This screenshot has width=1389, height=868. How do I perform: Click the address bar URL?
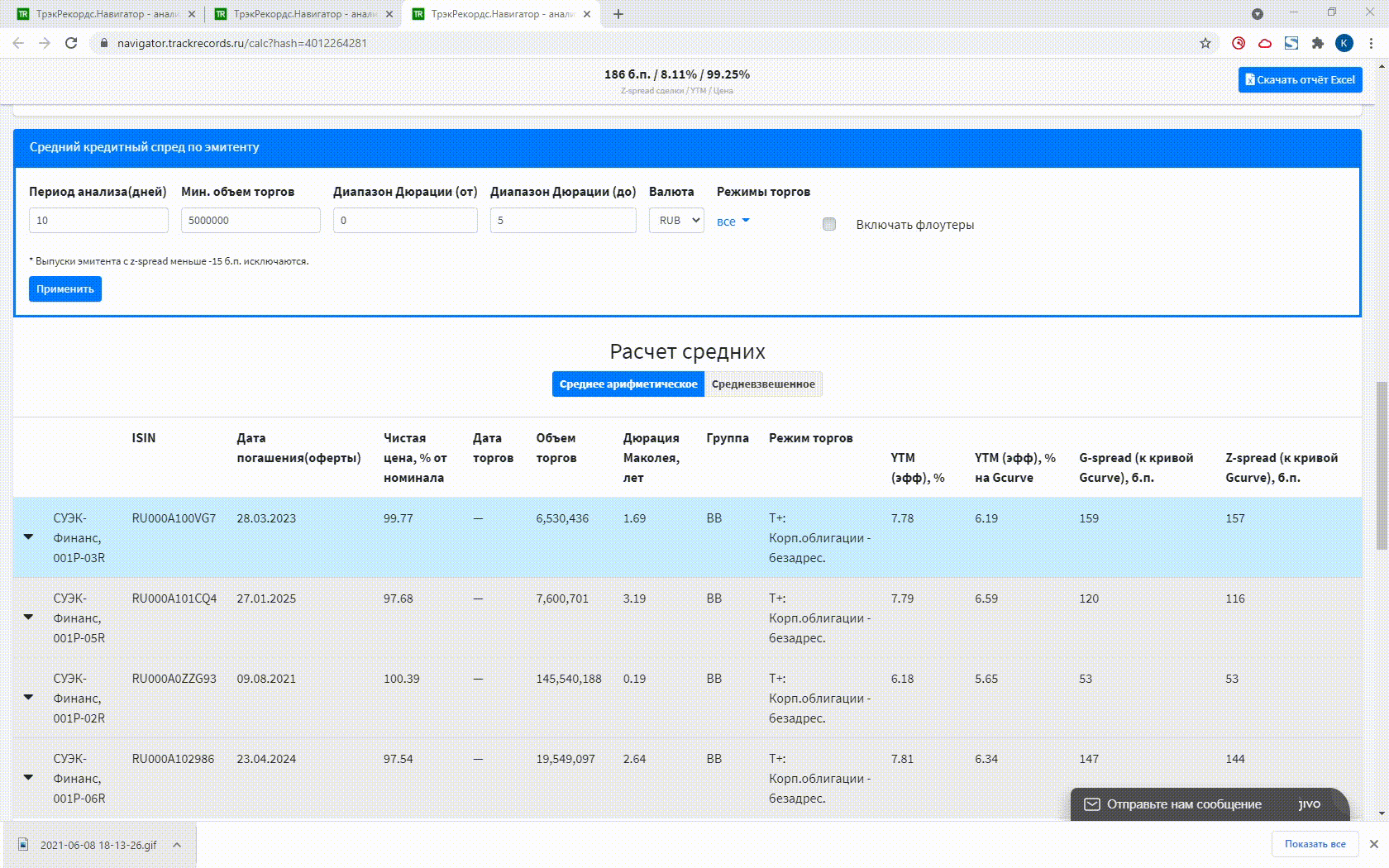tap(241, 43)
